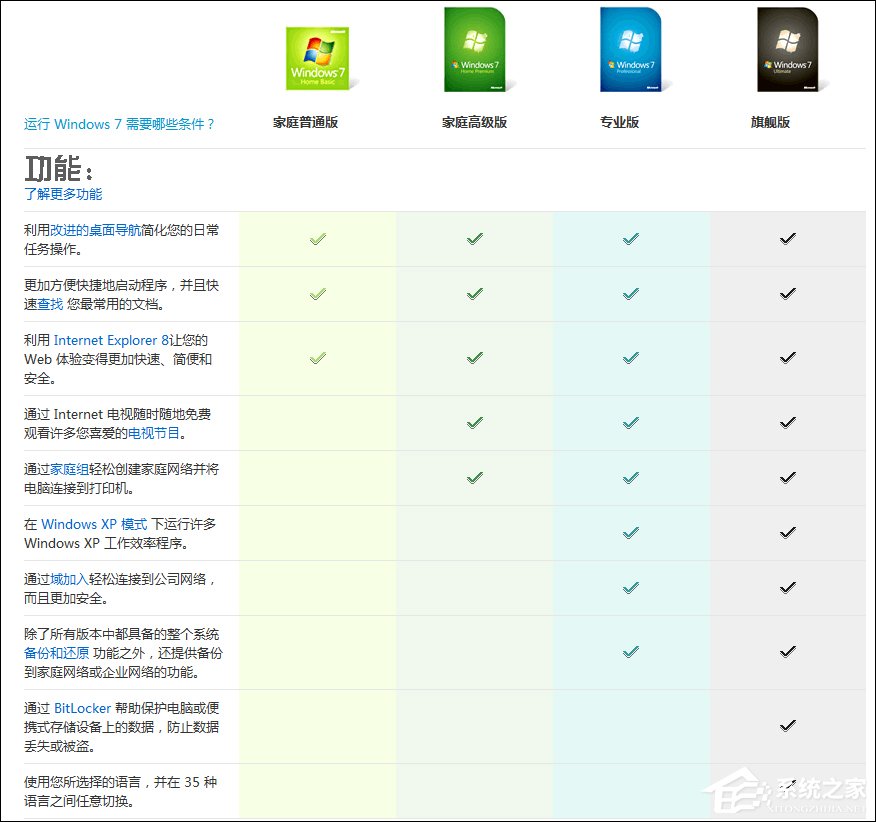Click 专业版's checkmark for Windows XP 模式 row
The width and height of the screenshot is (876, 822).
tap(630, 533)
